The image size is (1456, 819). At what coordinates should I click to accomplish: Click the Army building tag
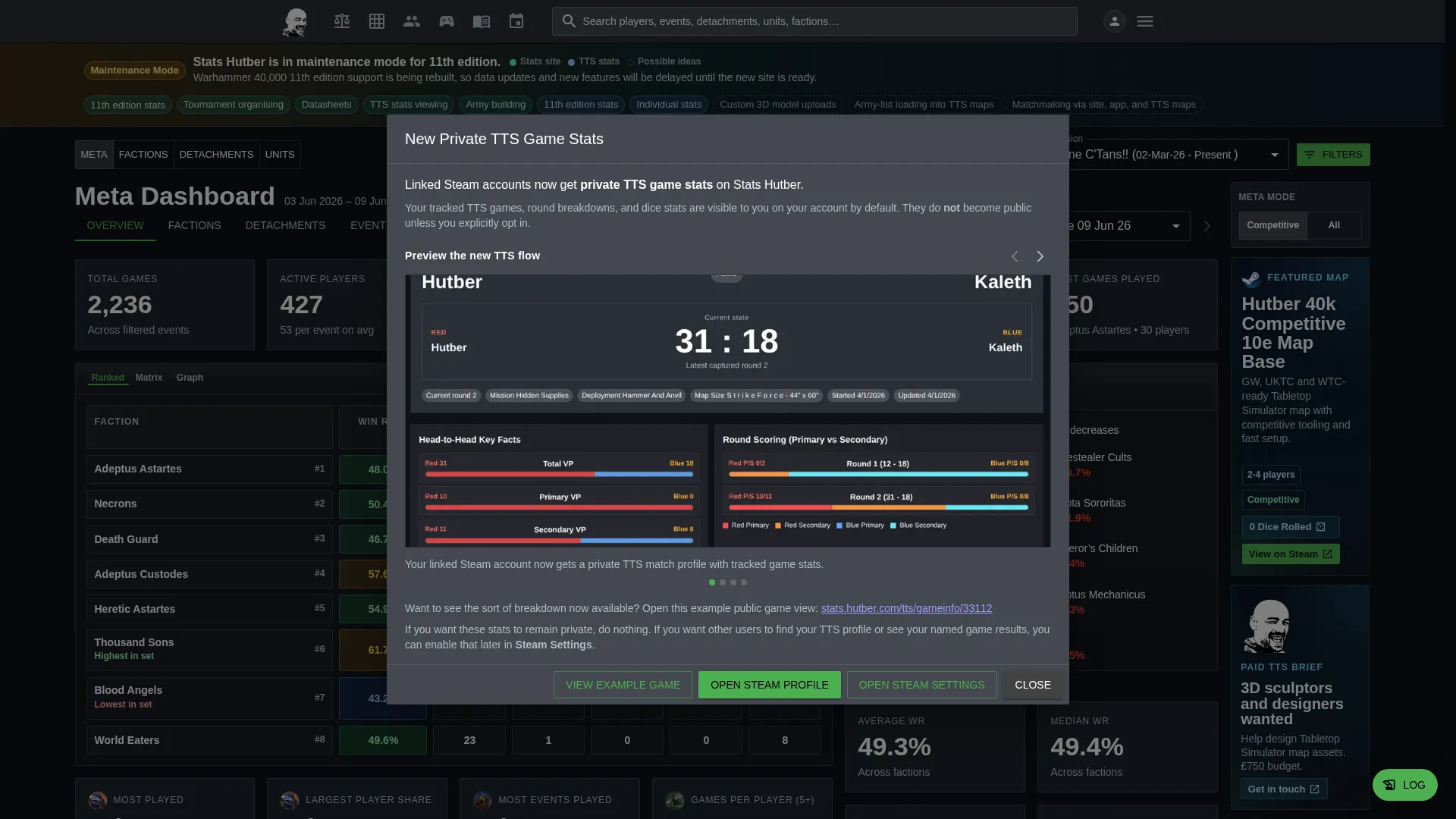click(x=495, y=105)
